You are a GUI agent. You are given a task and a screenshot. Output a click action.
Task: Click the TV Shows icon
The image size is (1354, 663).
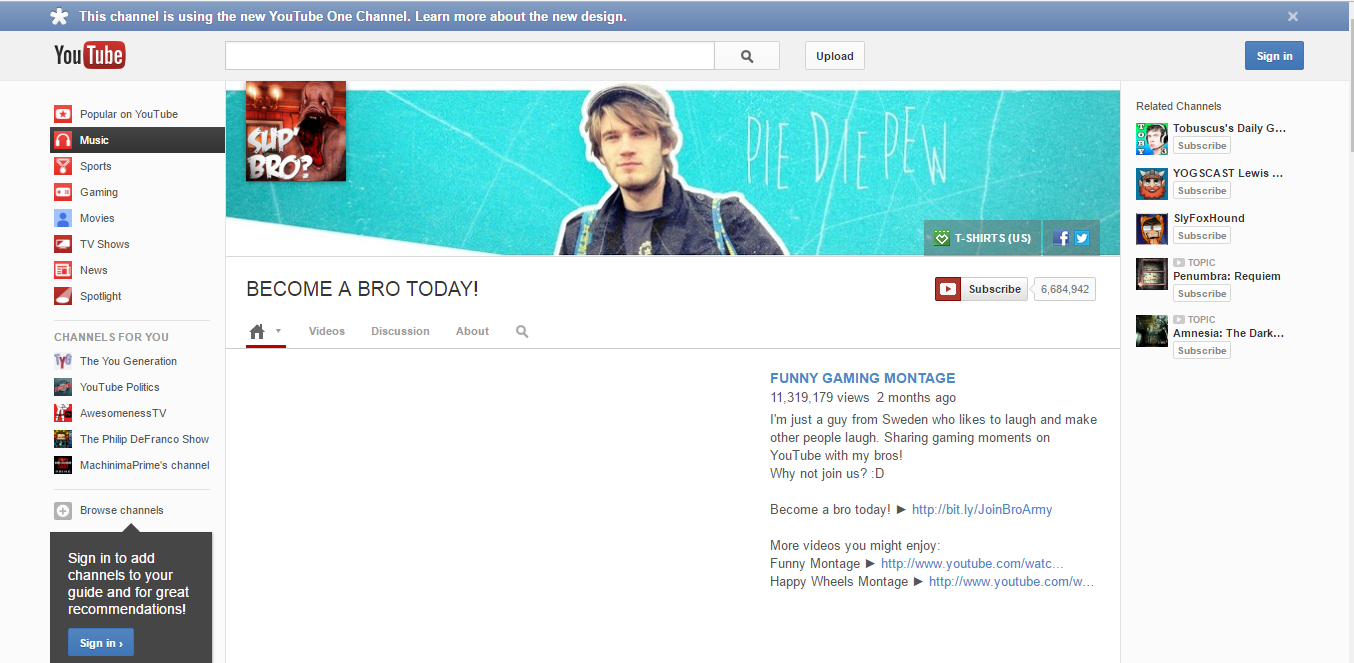63,244
